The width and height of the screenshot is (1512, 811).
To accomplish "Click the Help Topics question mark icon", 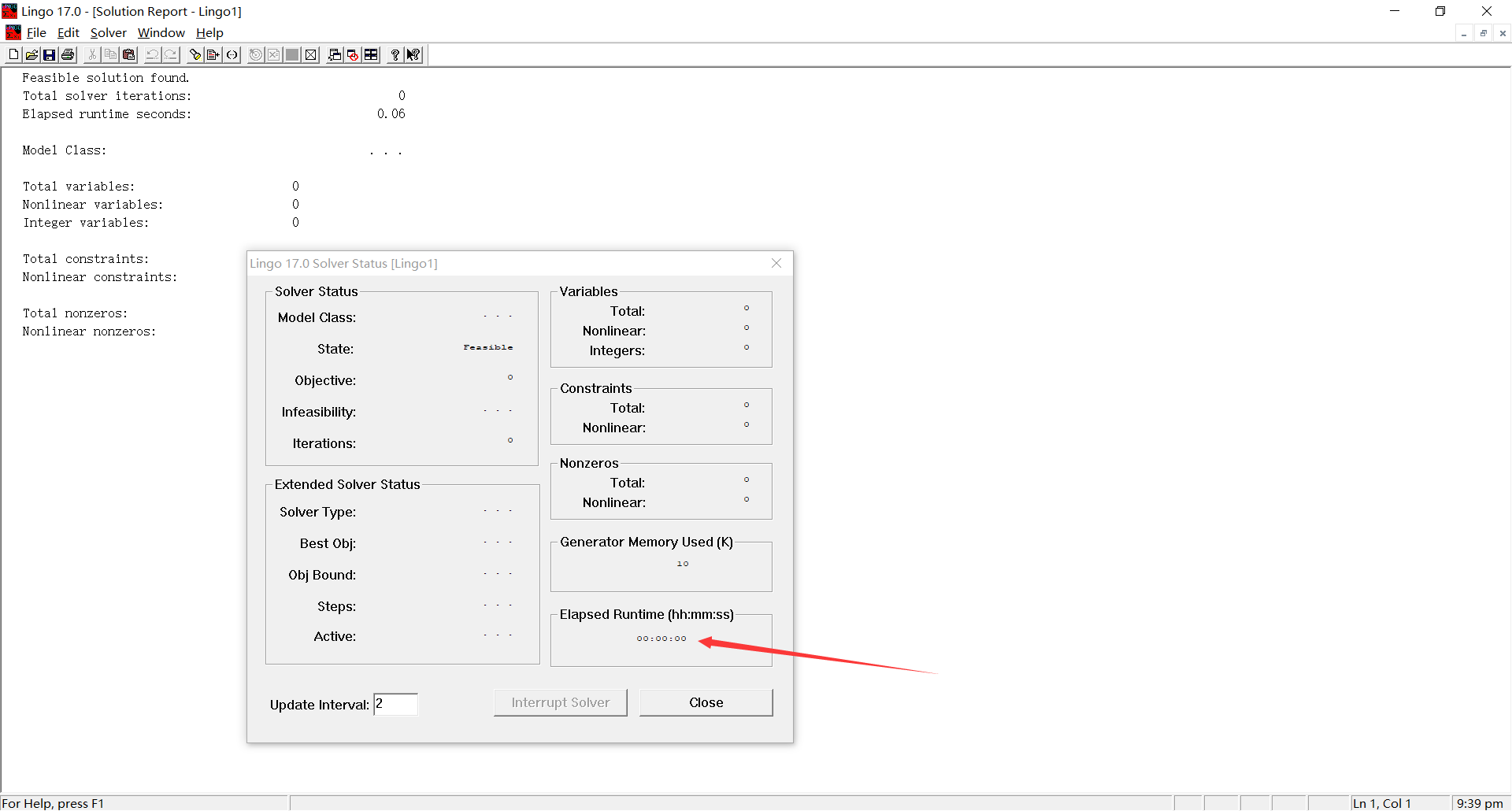I will pyautogui.click(x=395, y=54).
